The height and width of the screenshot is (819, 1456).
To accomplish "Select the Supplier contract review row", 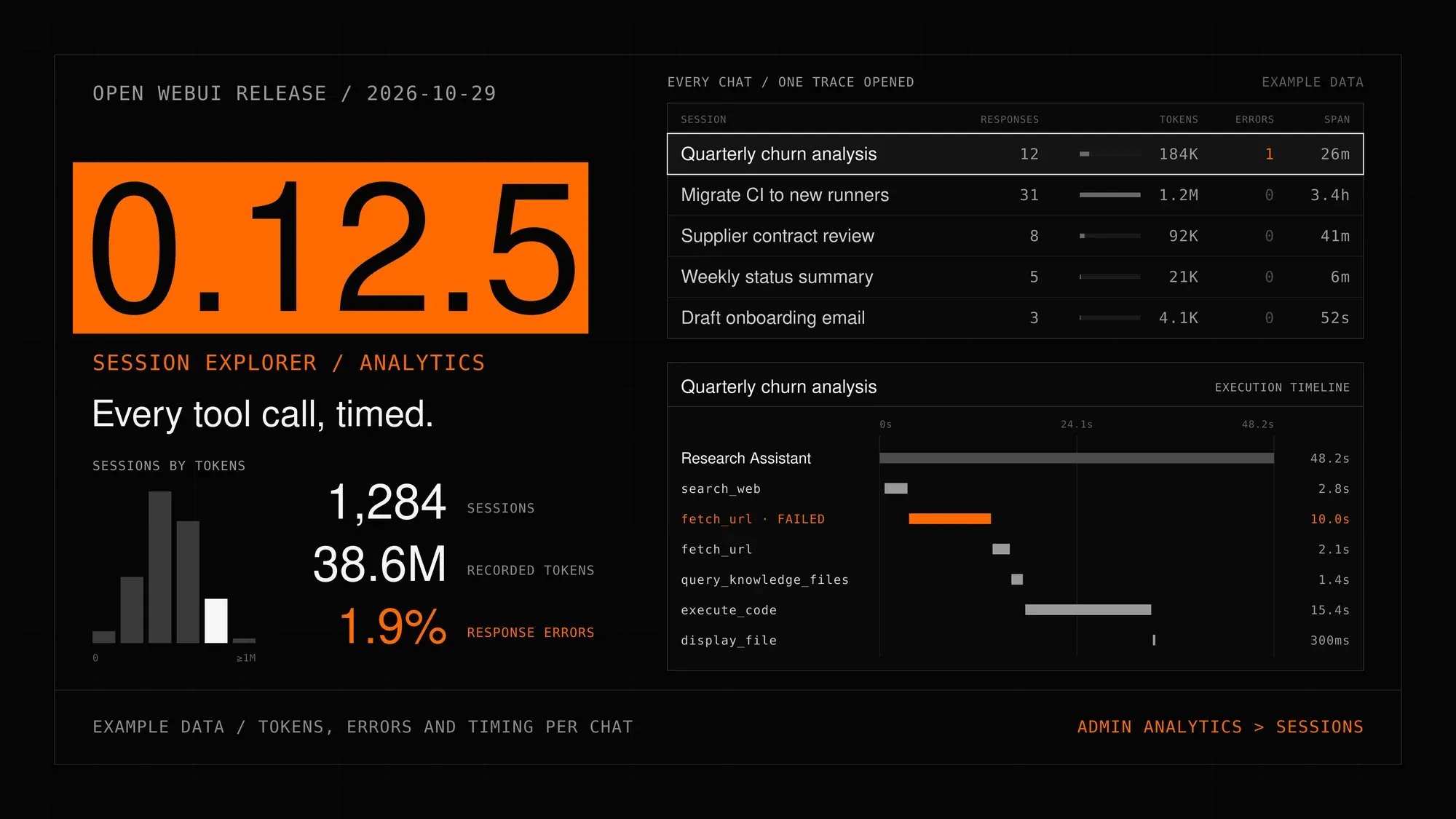I will tap(1015, 236).
